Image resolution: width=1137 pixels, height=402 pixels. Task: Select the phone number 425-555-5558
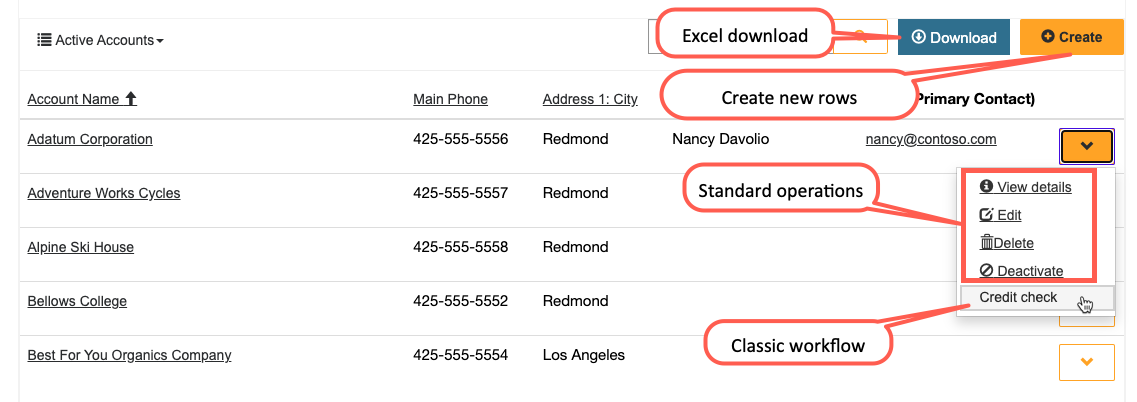click(x=460, y=247)
